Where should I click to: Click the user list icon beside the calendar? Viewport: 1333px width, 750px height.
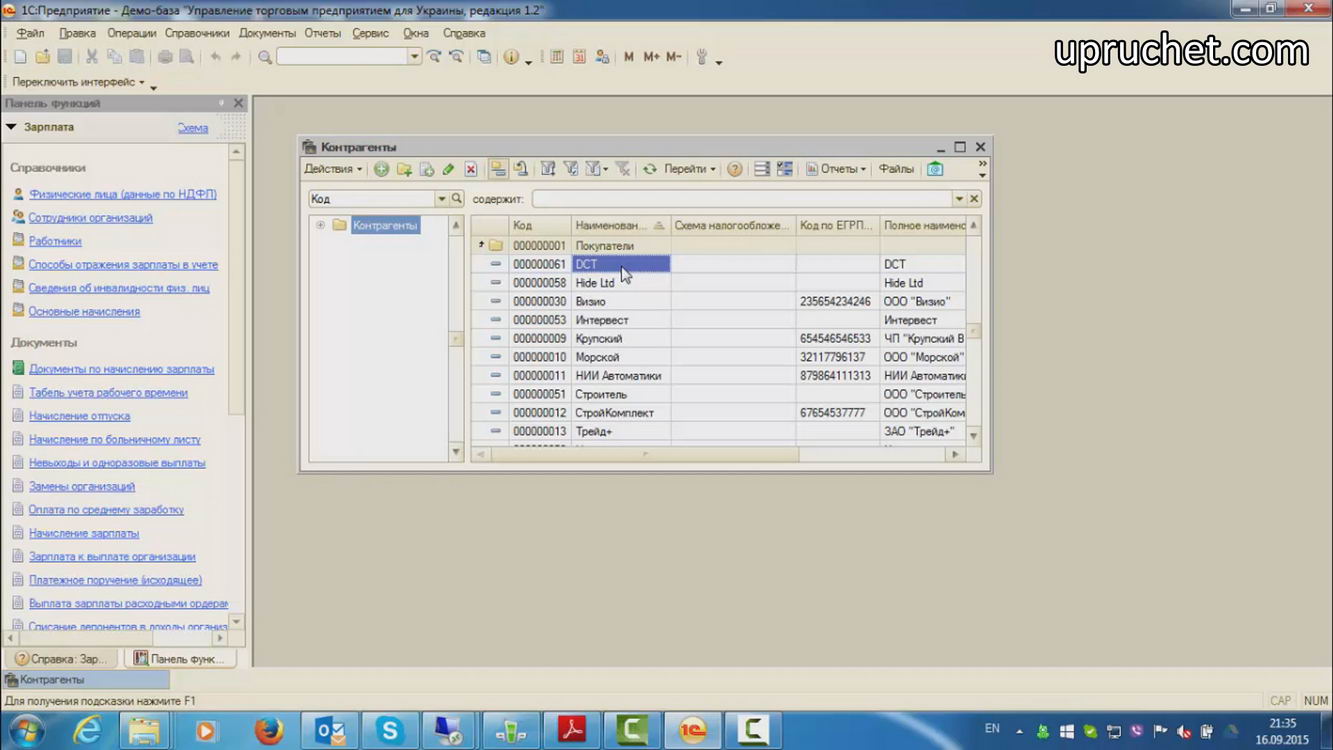602,57
